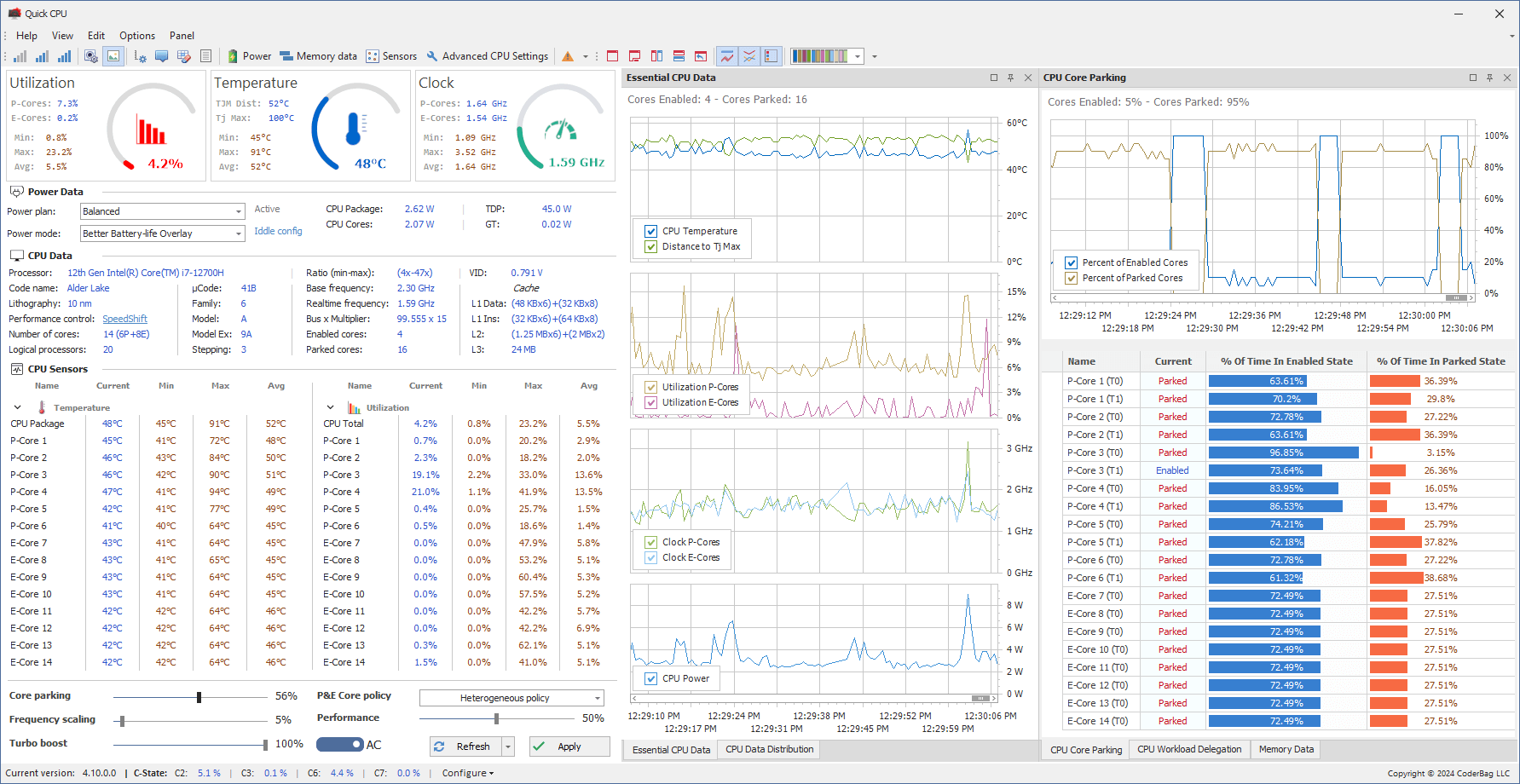Open the SpeedShift link

(x=124, y=319)
